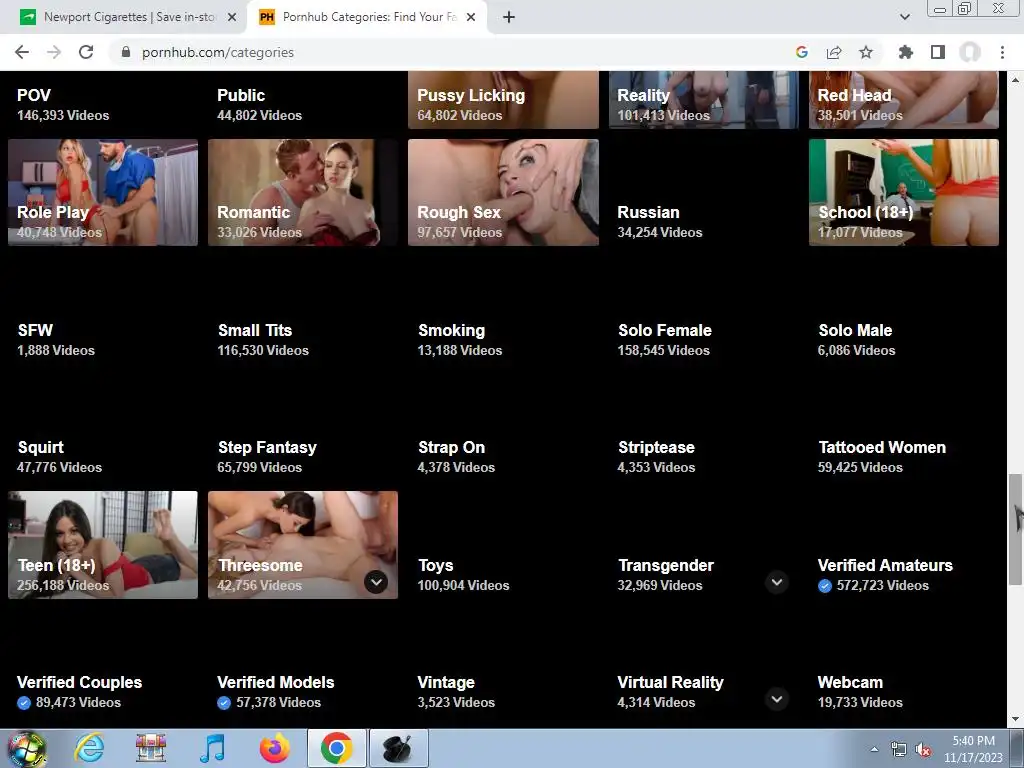
Task: Open the Vintage category
Action: (x=446, y=682)
